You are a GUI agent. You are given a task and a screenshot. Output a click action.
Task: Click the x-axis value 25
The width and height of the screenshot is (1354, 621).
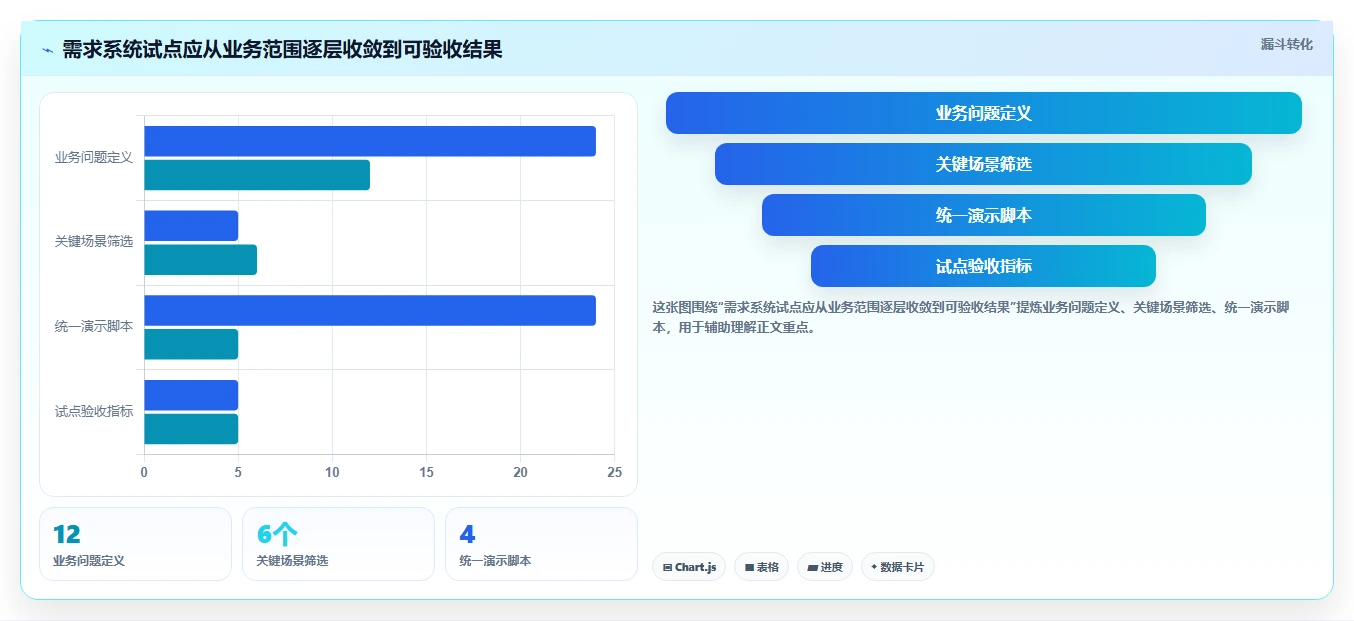[614, 472]
